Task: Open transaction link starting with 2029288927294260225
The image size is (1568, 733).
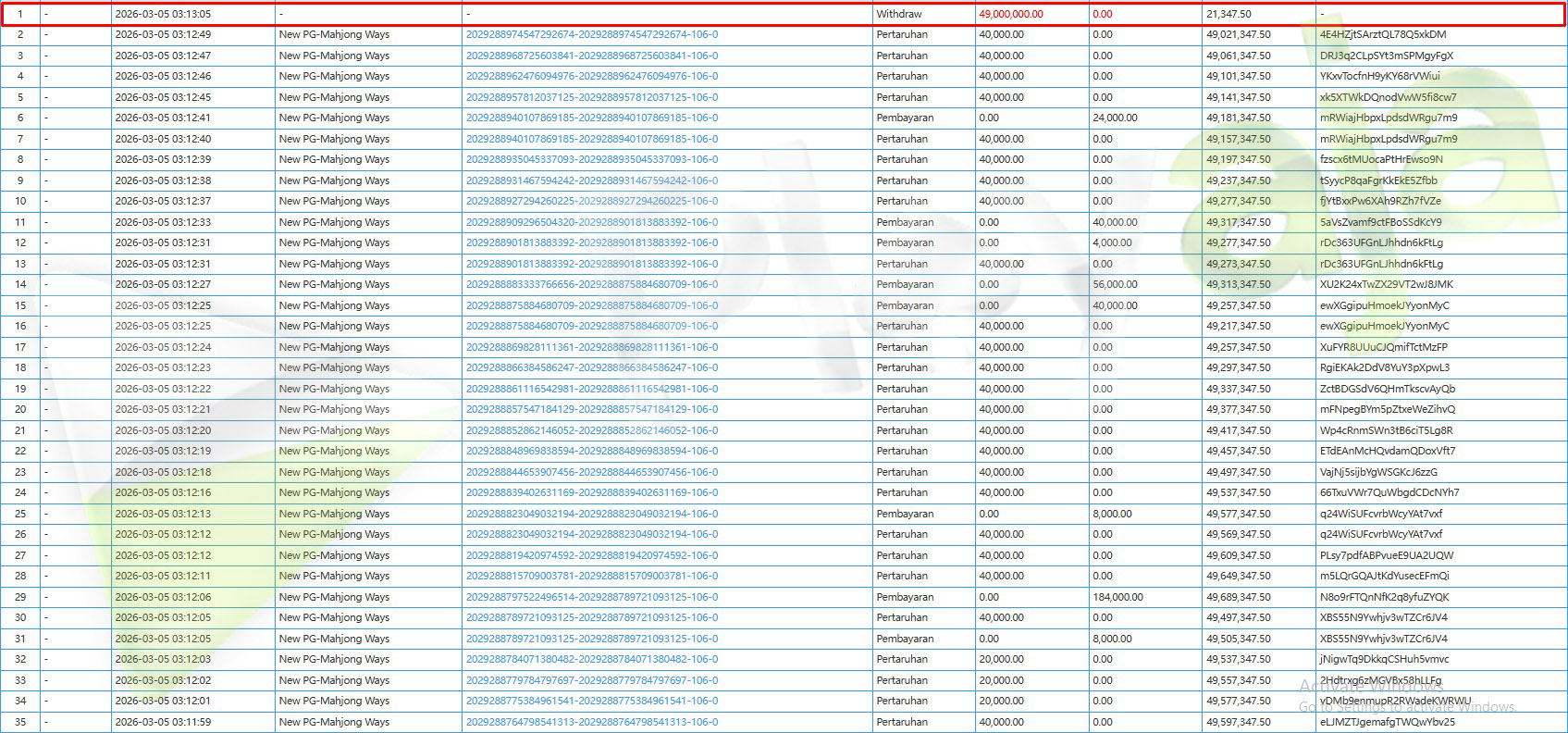Action: pos(591,201)
